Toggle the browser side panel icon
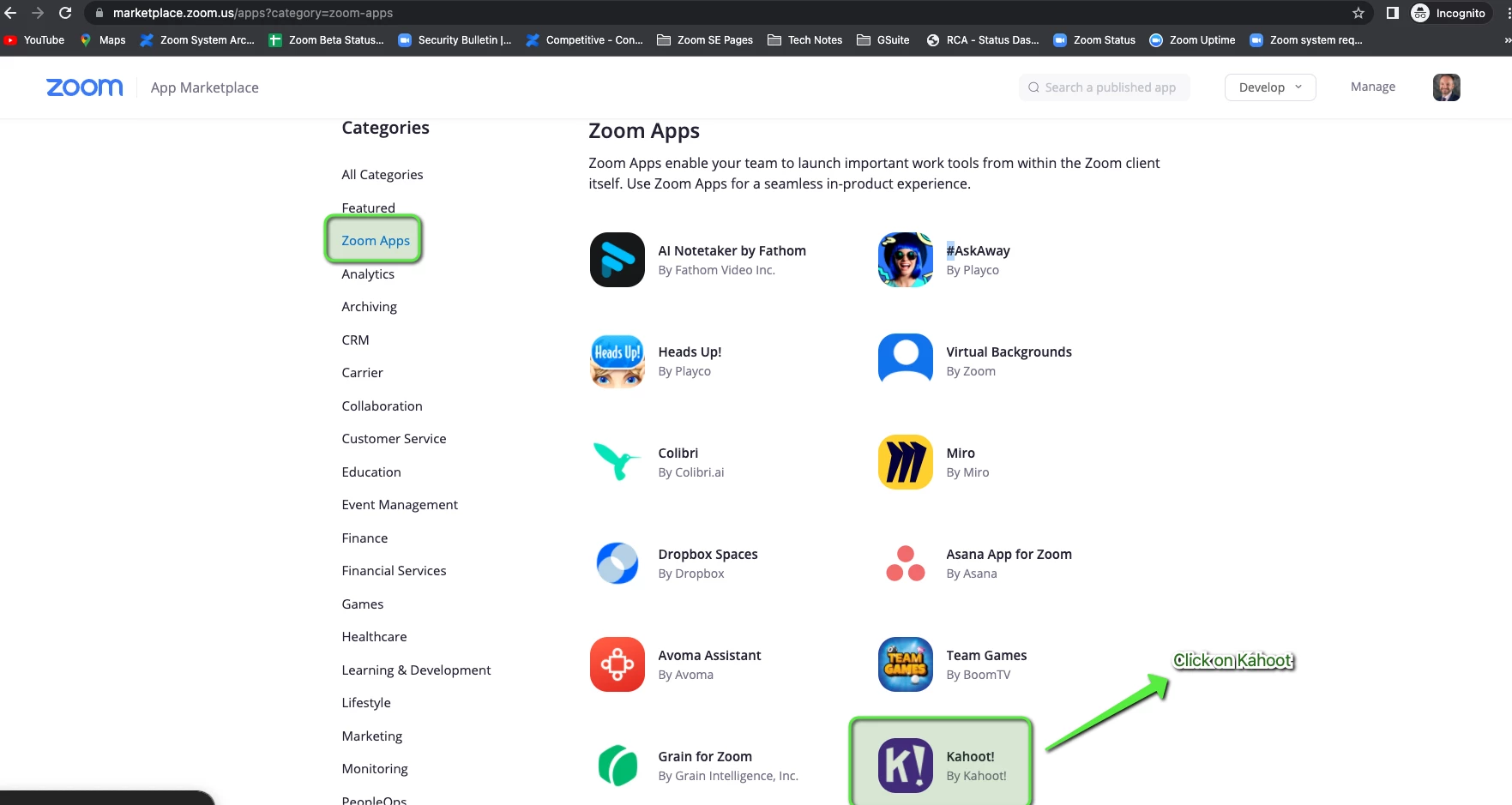This screenshot has height=805, width=1512. pos(1393,13)
